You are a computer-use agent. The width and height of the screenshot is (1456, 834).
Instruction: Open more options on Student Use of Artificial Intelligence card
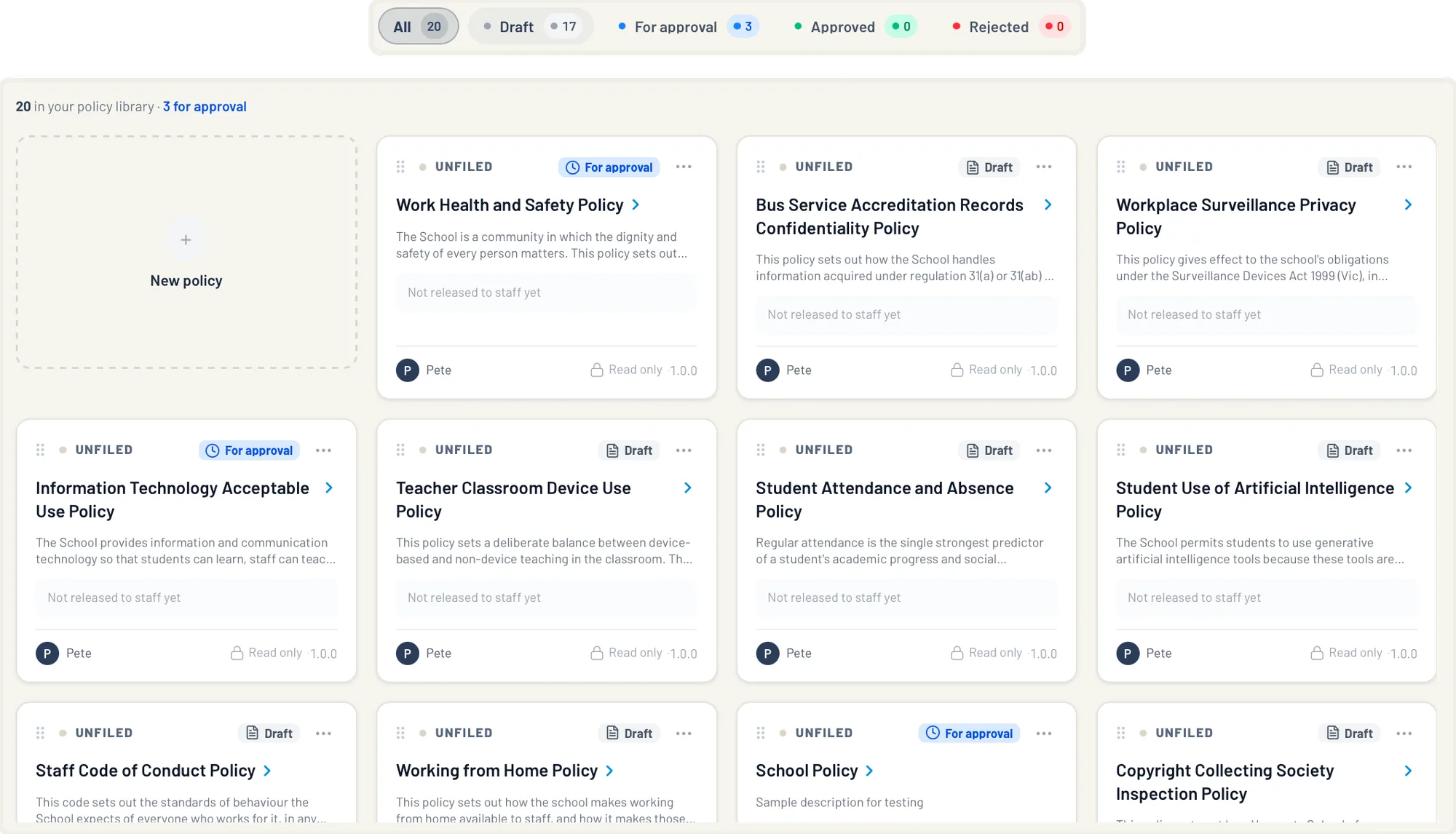tap(1404, 450)
